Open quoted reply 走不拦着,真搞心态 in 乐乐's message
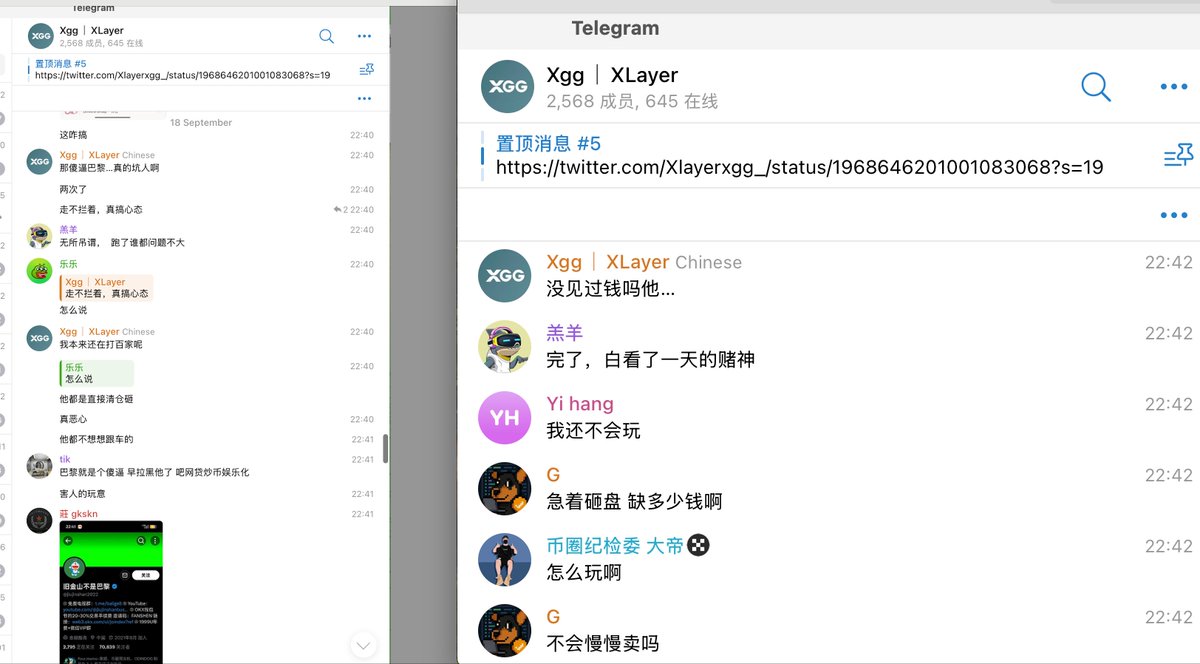Viewport: 1200px width, 664px height. point(106,288)
